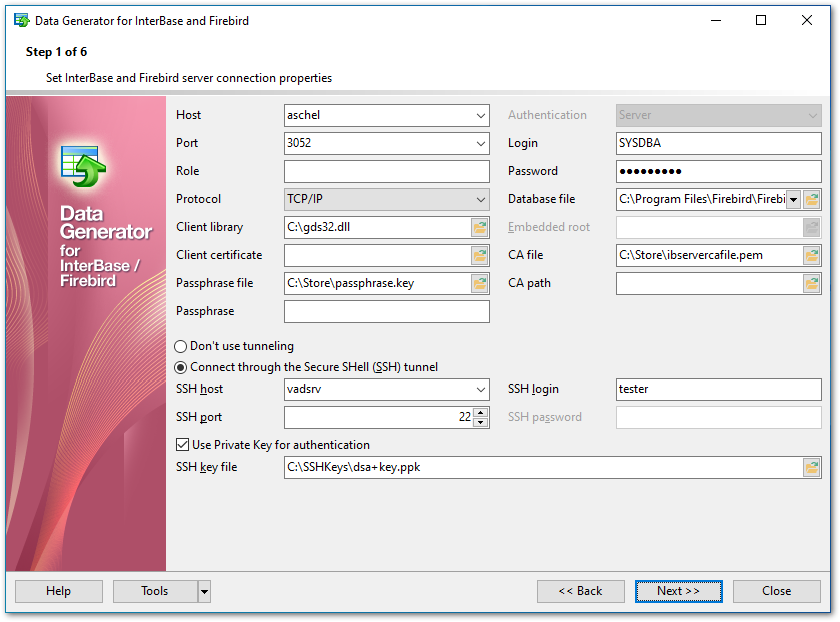This screenshot has width=840, height=622.
Task: Open the Protocol dropdown showing TCP/IP
Action: coord(481,200)
